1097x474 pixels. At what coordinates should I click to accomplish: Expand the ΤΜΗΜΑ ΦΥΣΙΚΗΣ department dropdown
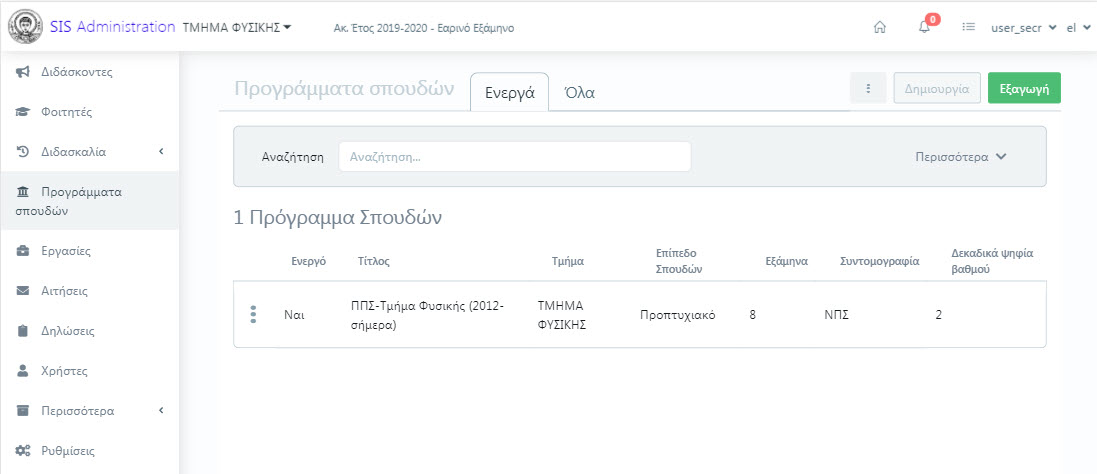pos(237,28)
